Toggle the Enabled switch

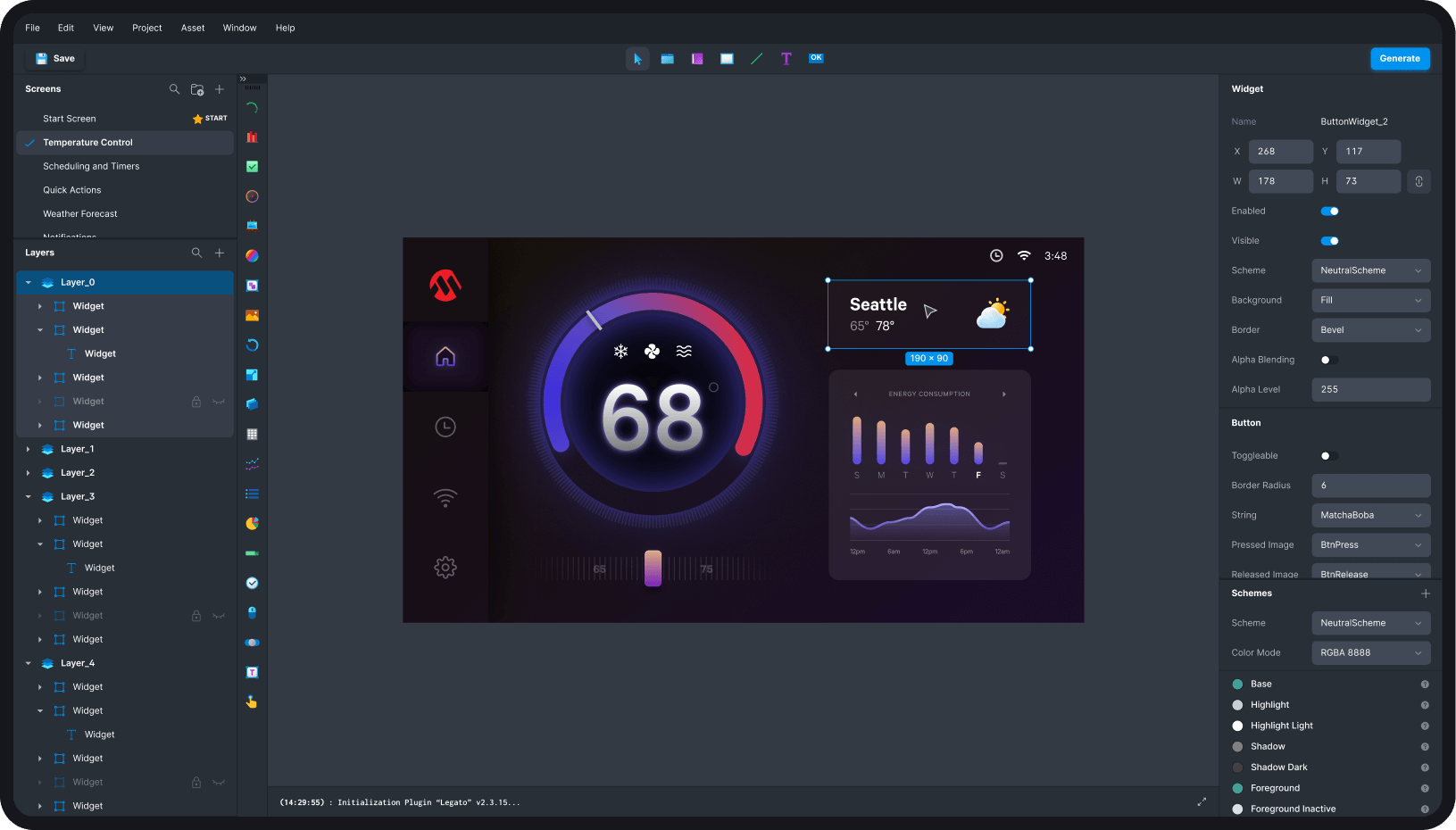pyautogui.click(x=1330, y=212)
